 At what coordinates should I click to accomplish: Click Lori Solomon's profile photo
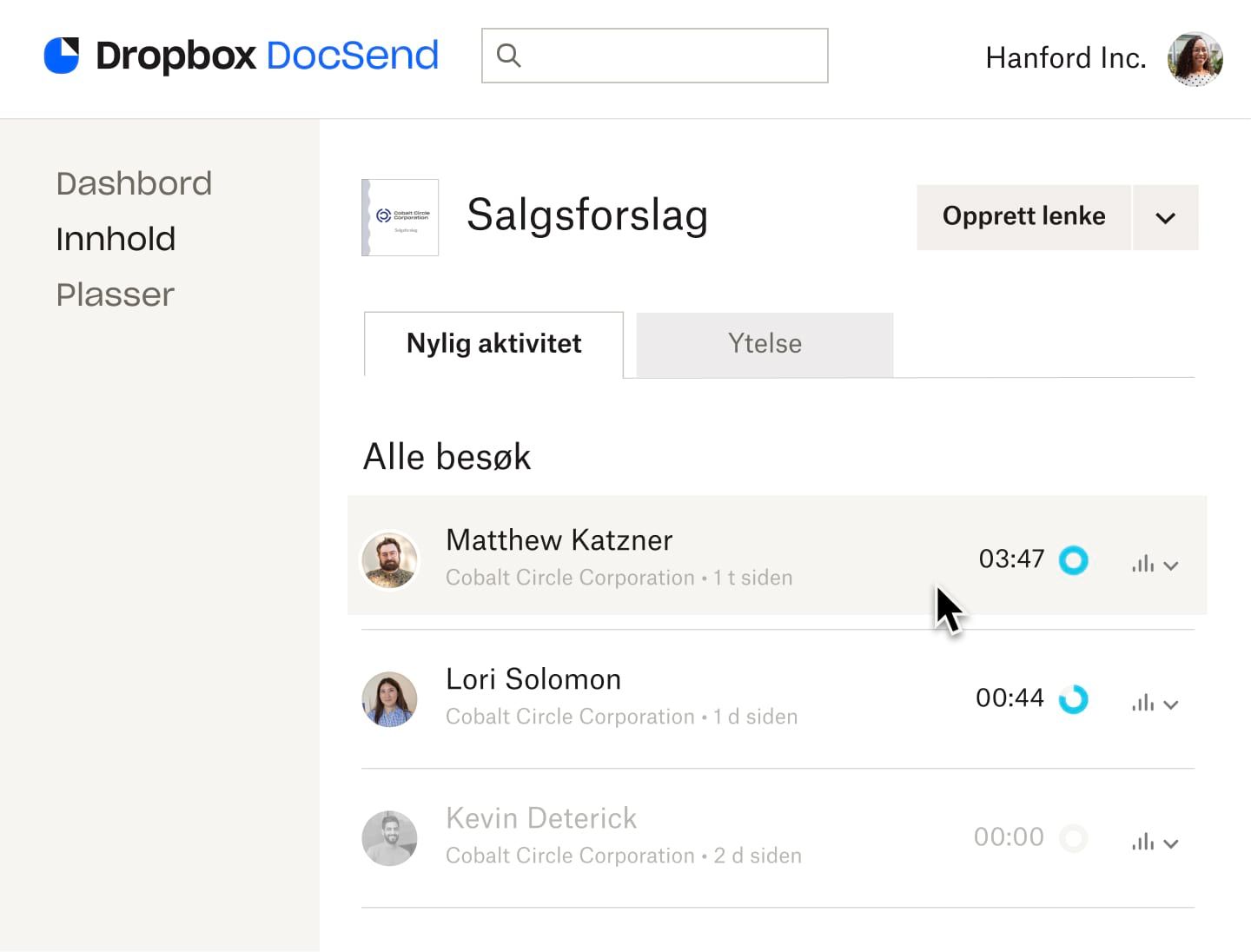click(x=389, y=699)
